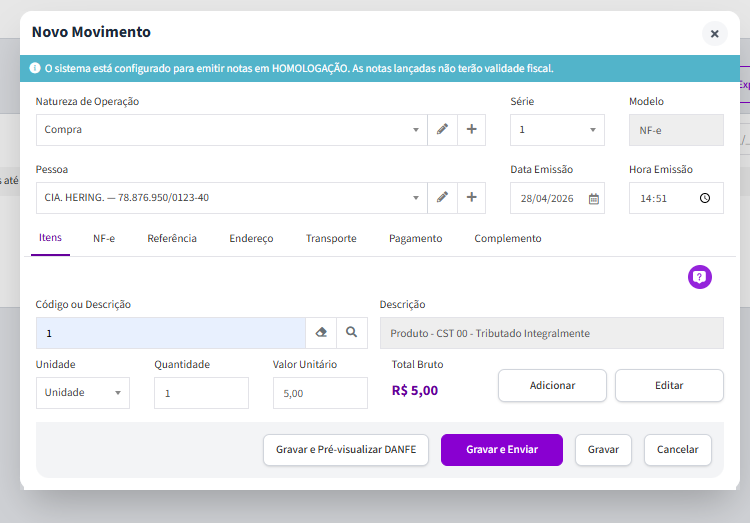This screenshot has width=750, height=523.
Task: Open the calendar icon in Data Emissão
Action: tap(594, 199)
